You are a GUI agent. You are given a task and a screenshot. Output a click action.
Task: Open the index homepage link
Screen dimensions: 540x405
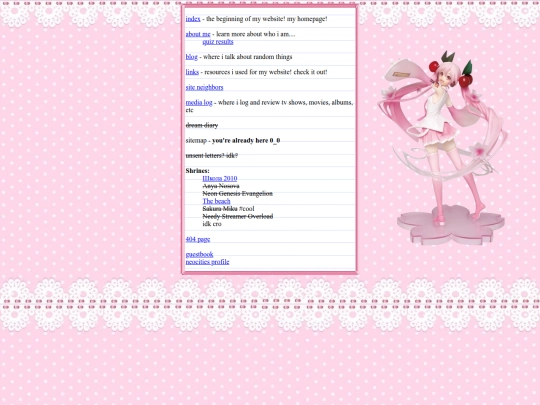pos(193,19)
